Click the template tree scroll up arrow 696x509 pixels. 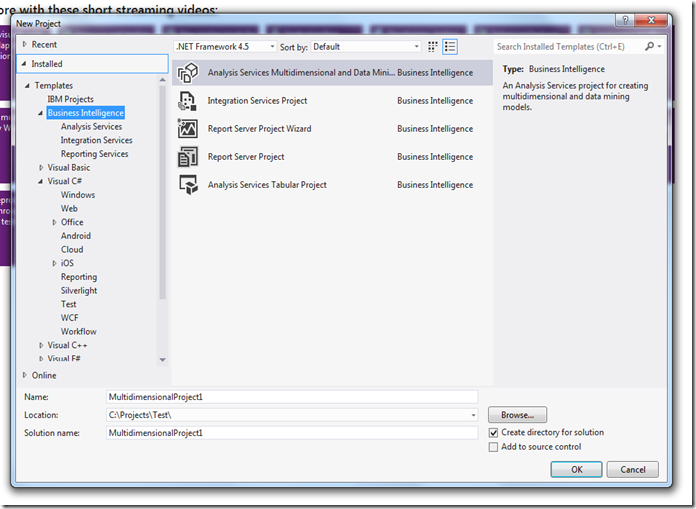point(162,80)
